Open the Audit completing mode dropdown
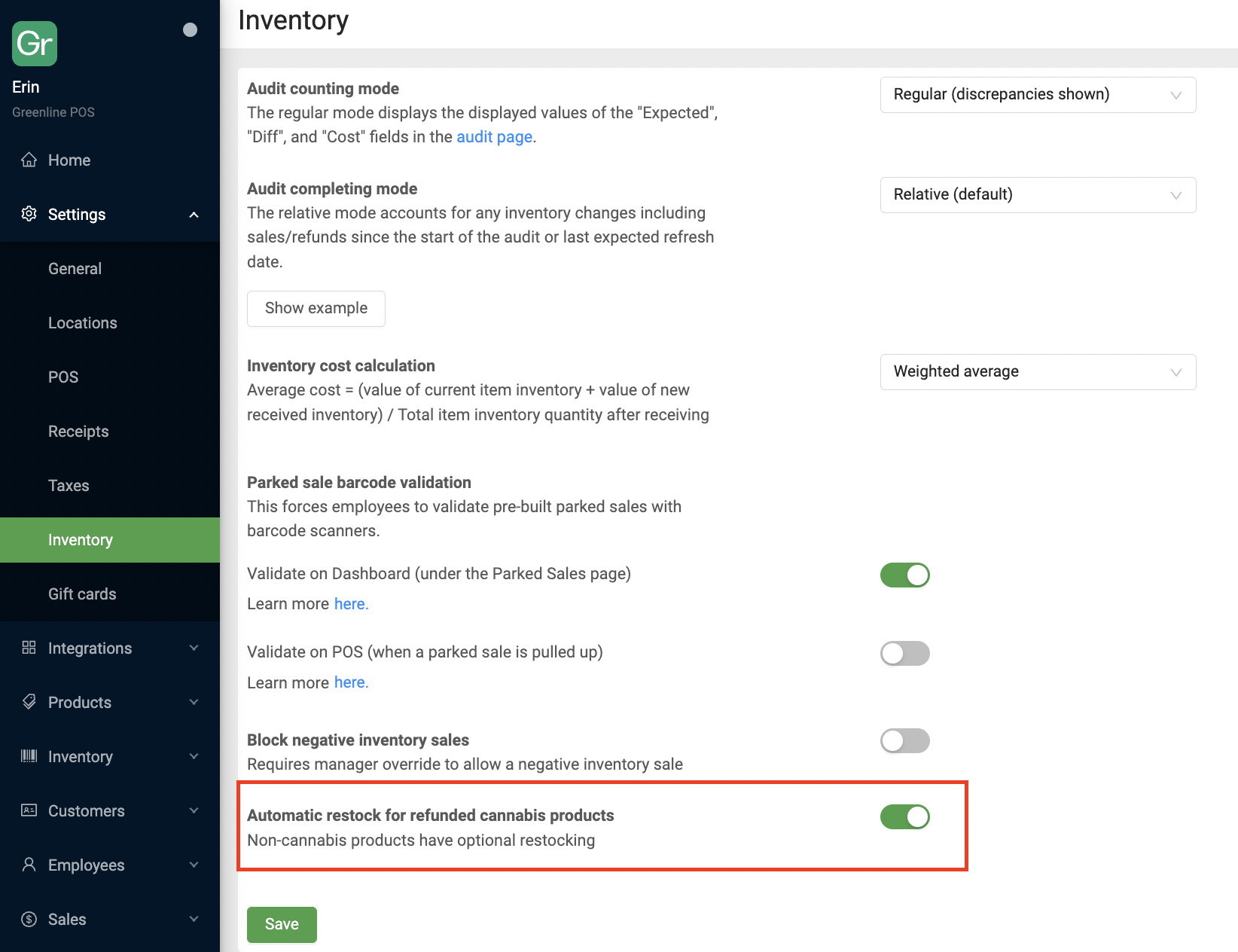The width and height of the screenshot is (1238, 952). pyautogui.click(x=1037, y=195)
